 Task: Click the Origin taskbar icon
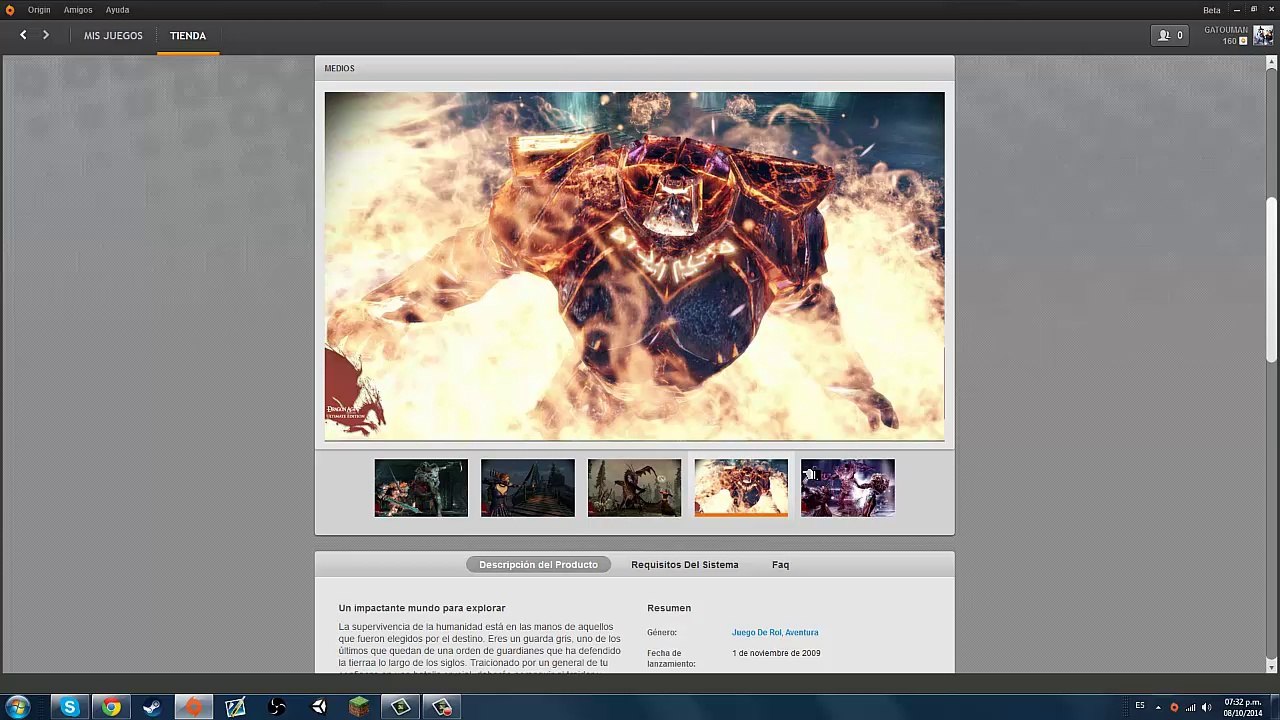pos(193,708)
